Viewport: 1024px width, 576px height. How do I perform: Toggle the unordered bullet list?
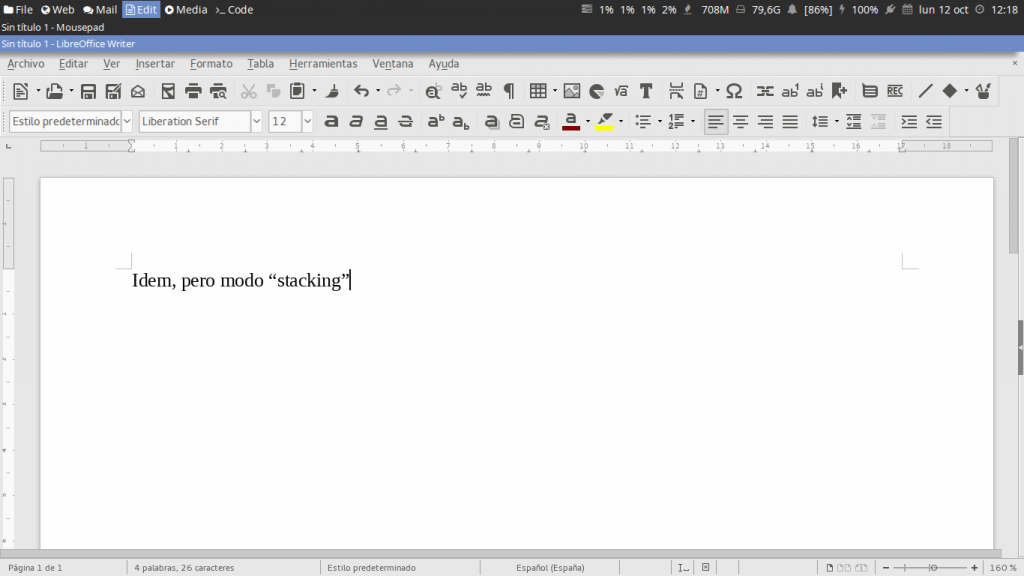point(643,122)
